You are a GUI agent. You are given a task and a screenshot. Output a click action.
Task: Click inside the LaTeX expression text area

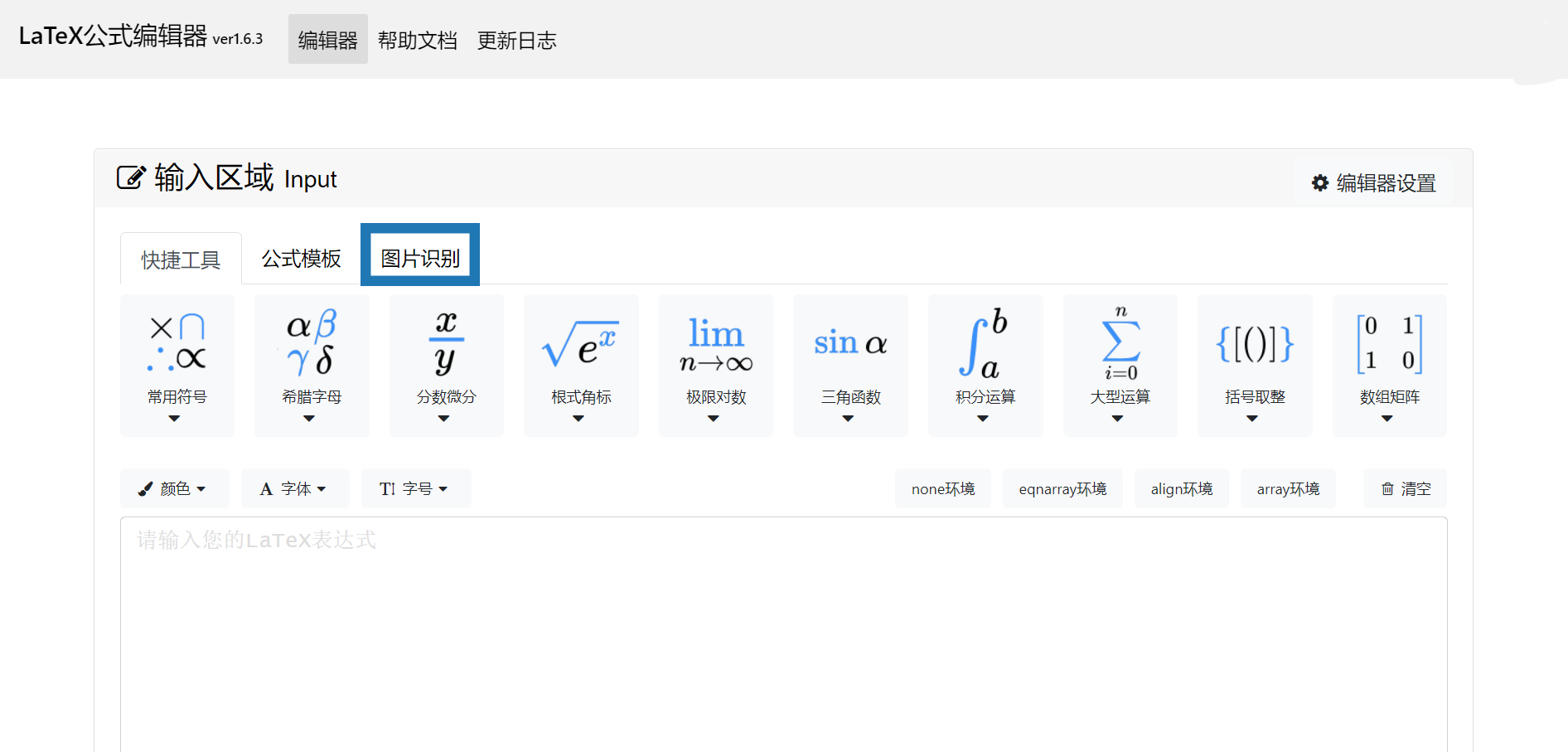[784, 634]
